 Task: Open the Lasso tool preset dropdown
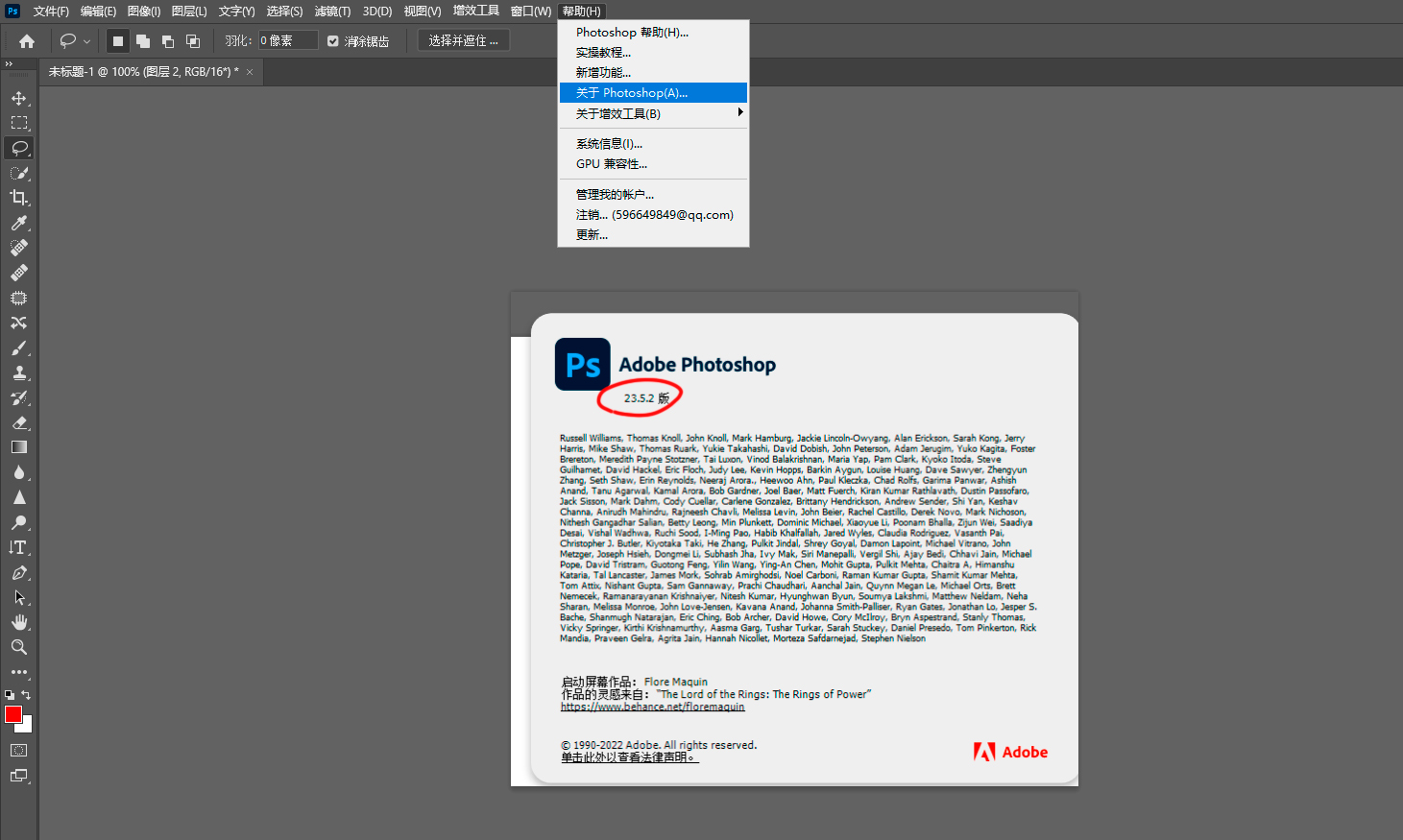75,41
